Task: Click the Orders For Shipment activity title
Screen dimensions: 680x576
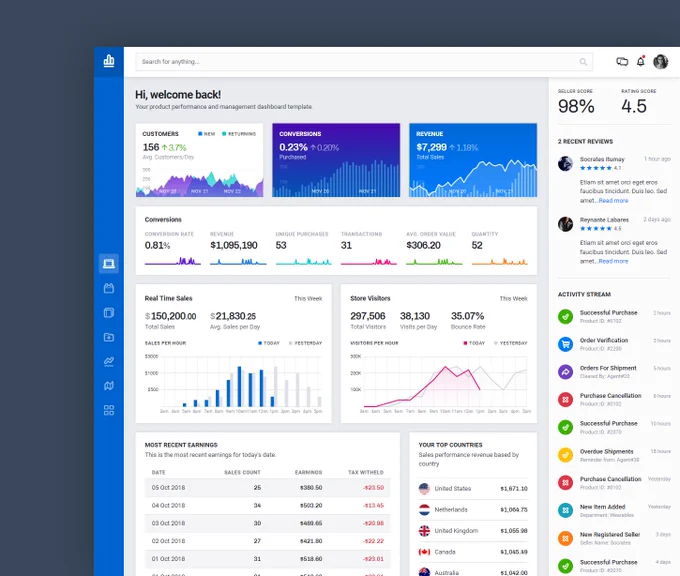Action: coord(608,368)
